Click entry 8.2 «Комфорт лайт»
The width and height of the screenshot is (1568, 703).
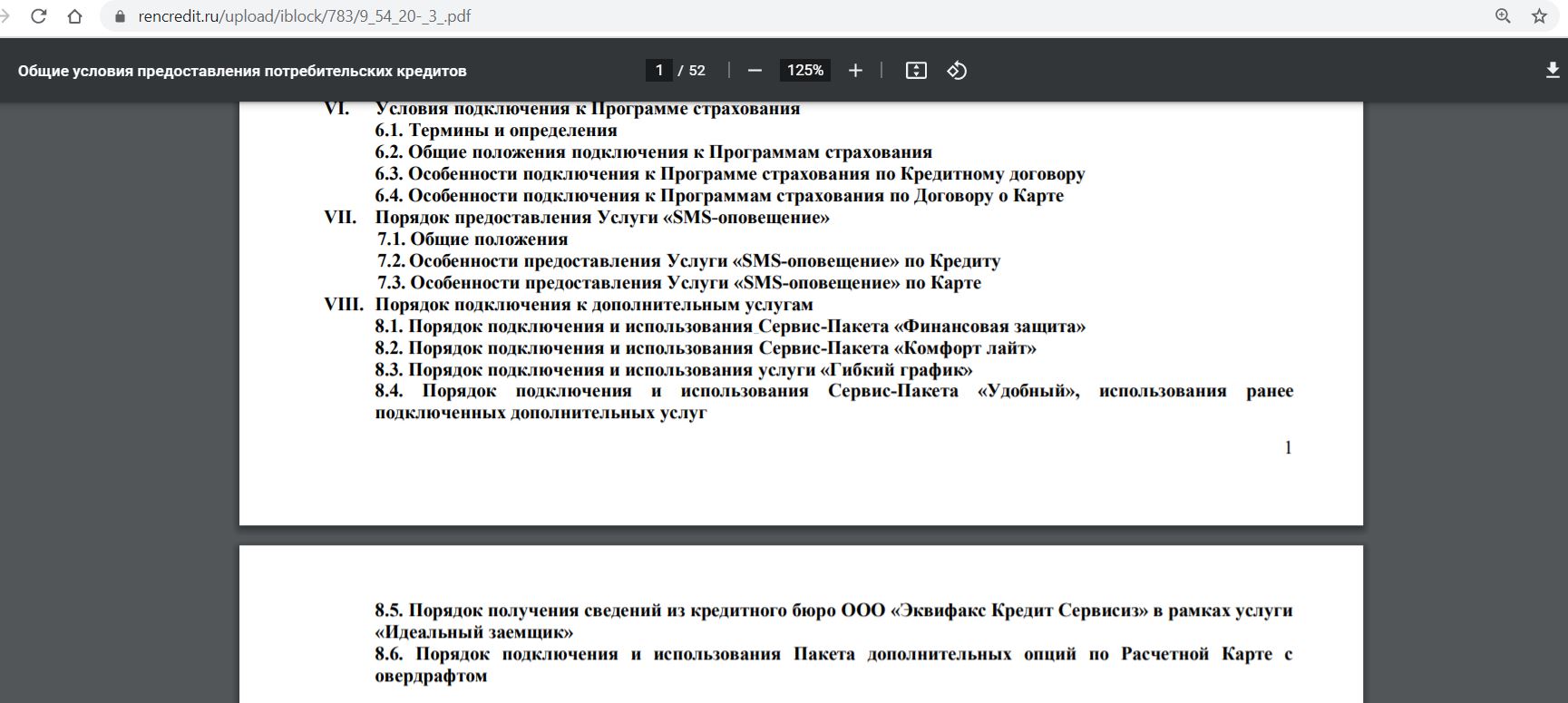706,348
